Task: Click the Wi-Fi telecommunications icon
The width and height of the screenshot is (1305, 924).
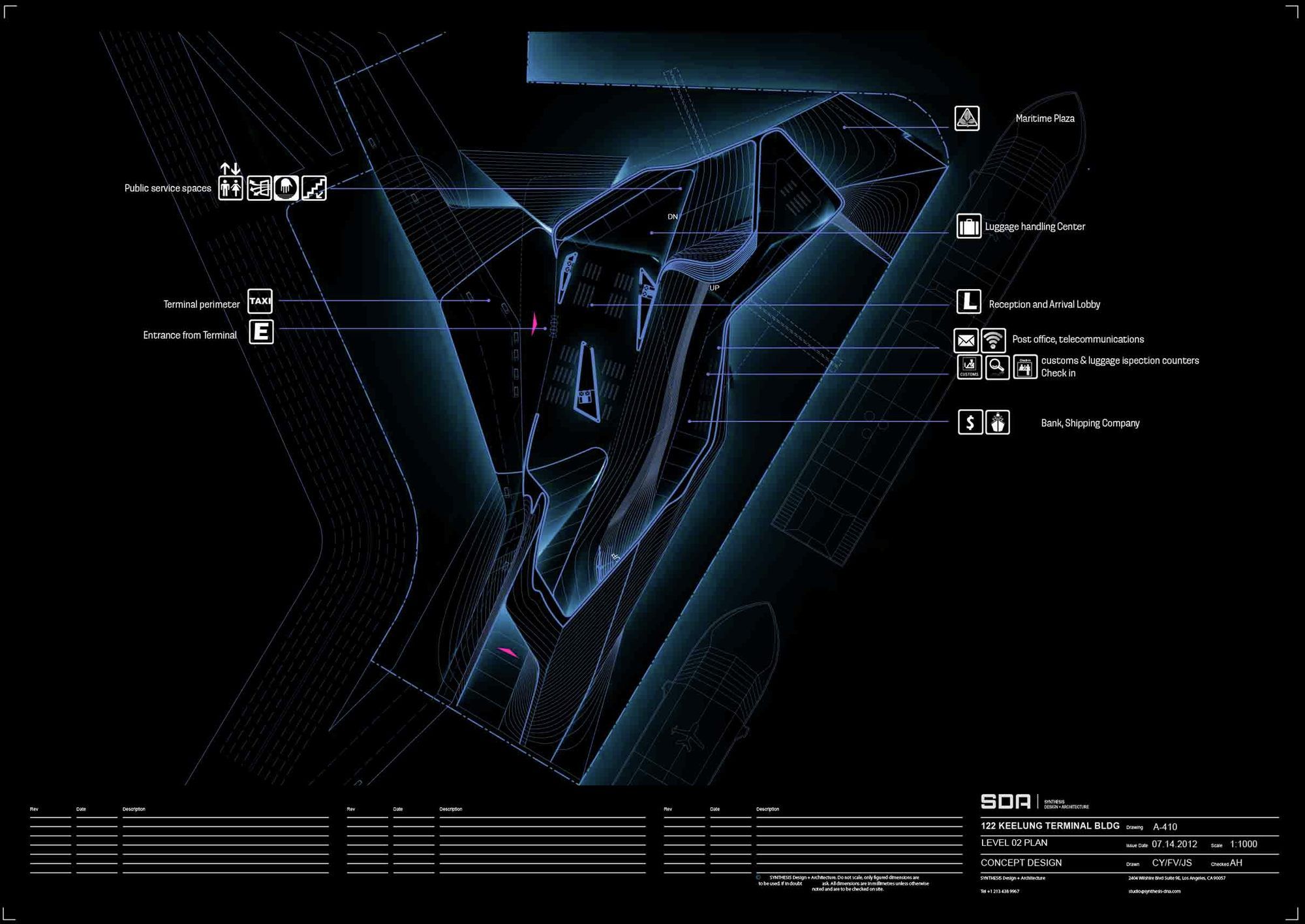Action: coord(993,341)
